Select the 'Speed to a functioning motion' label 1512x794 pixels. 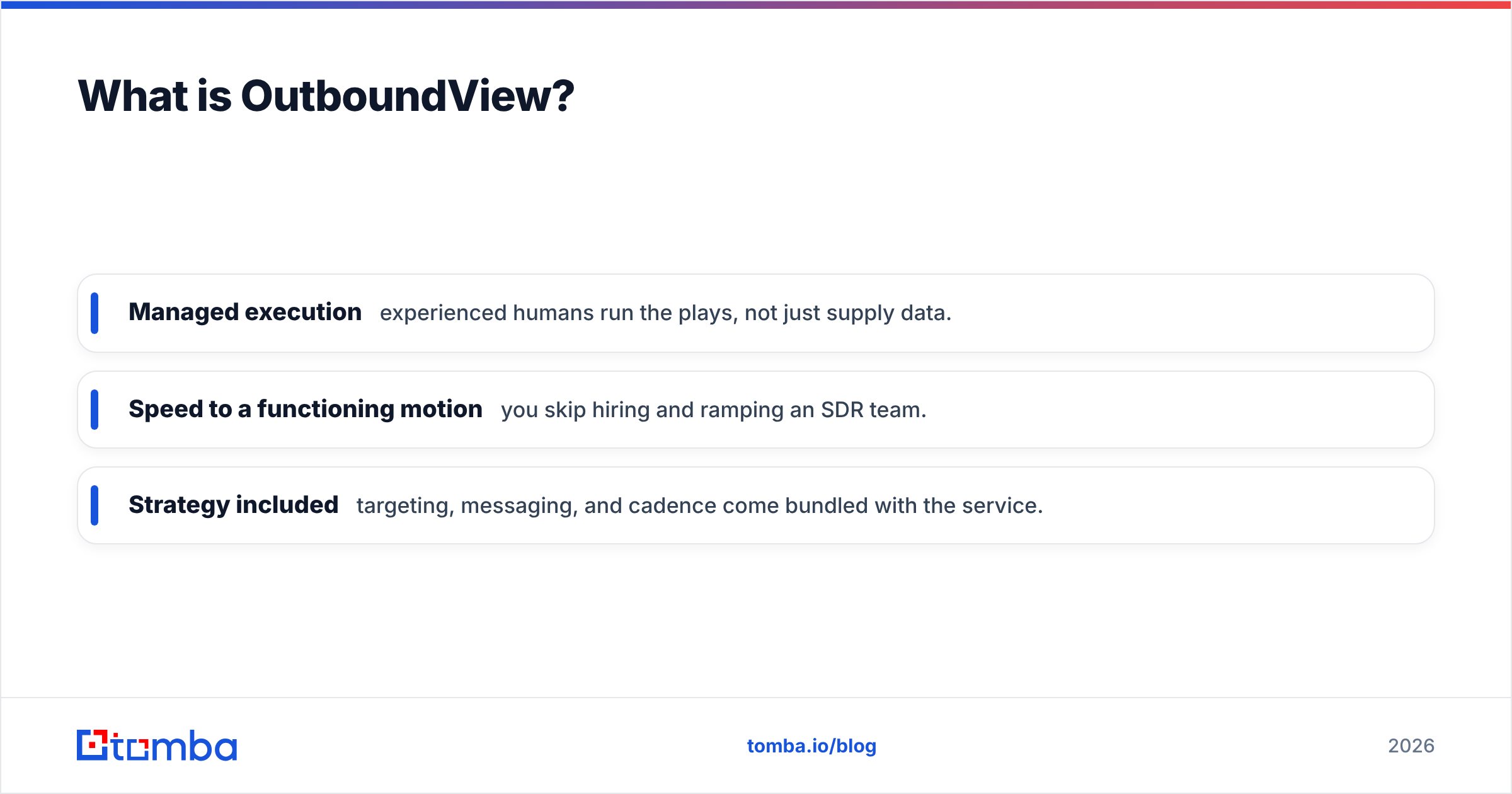pos(306,410)
